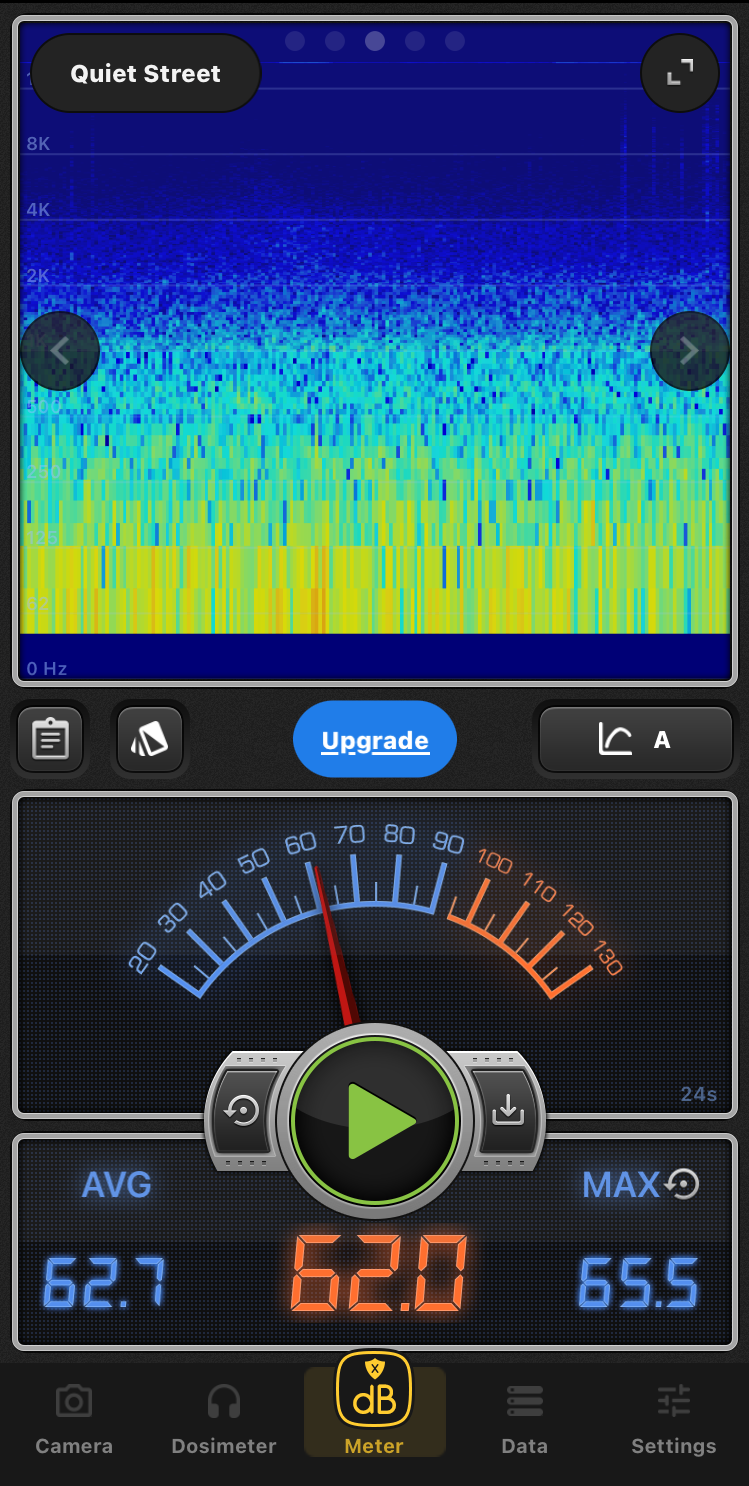Open the Data tab
This screenshot has width=749, height=1486.
[x=525, y=1420]
